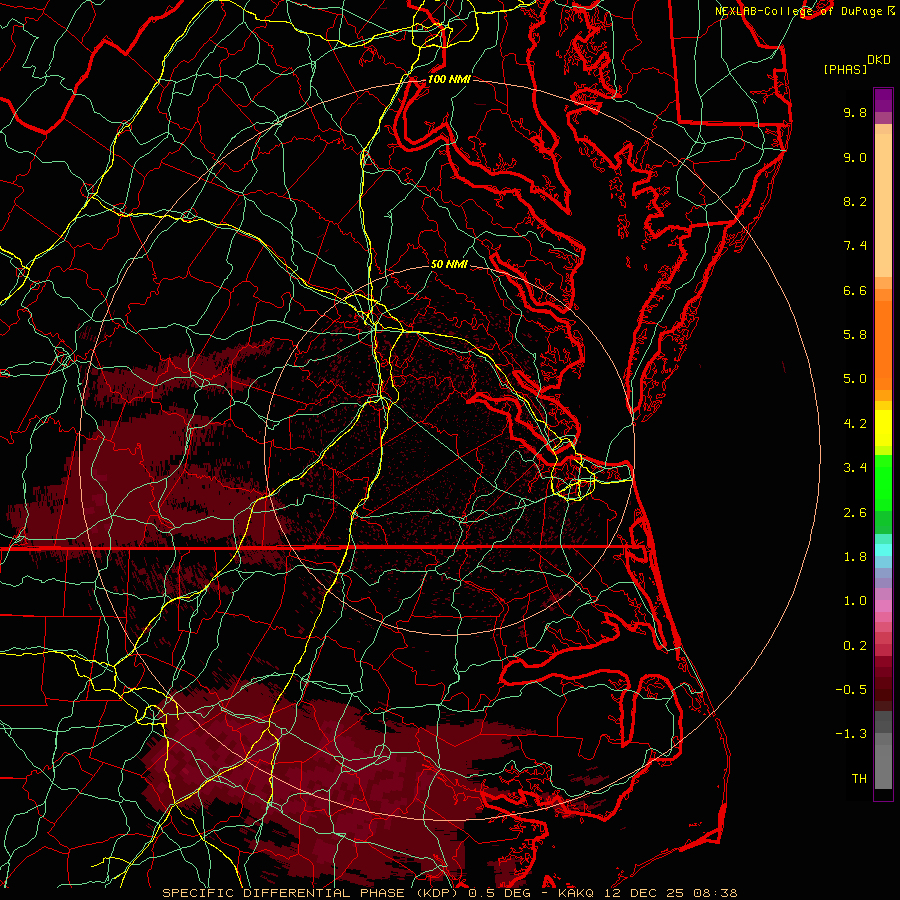Select the 6.6 scale value
The image size is (900, 900).
tap(855, 290)
